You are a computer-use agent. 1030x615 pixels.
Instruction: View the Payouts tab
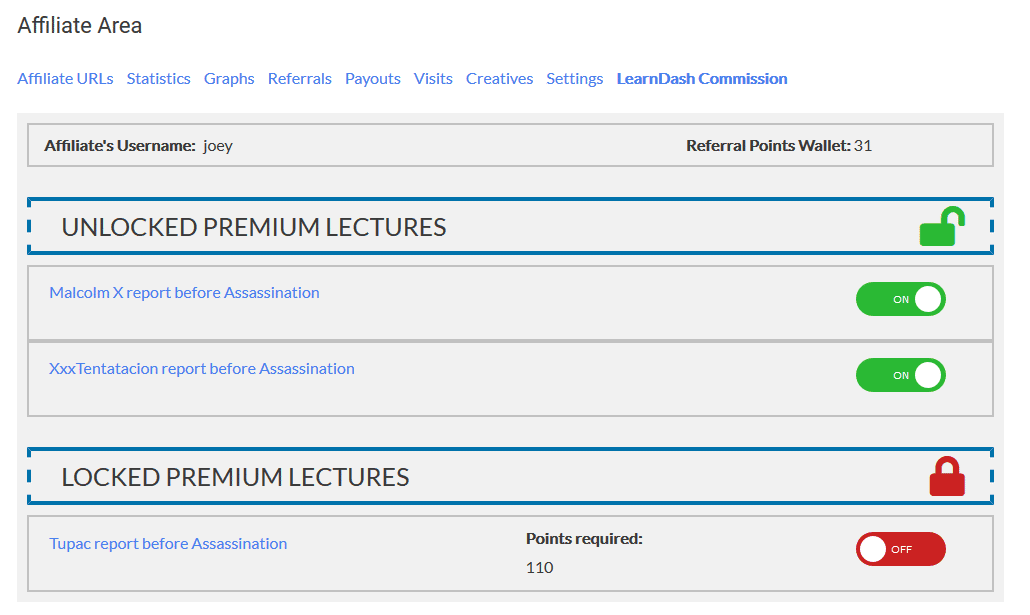[372, 79]
